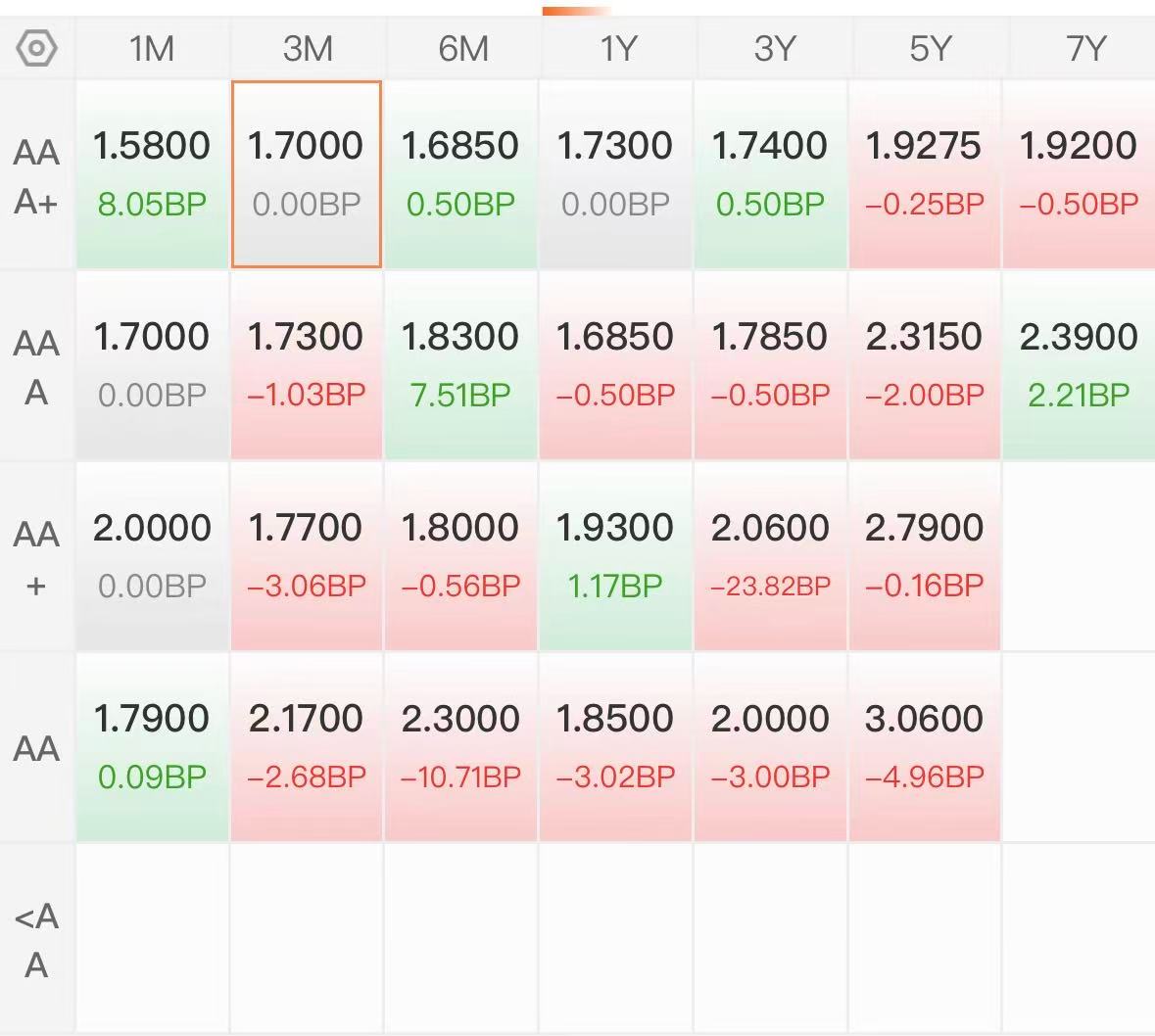Click the 2.3900 AAA 7Y cell

pyautogui.click(x=1079, y=364)
